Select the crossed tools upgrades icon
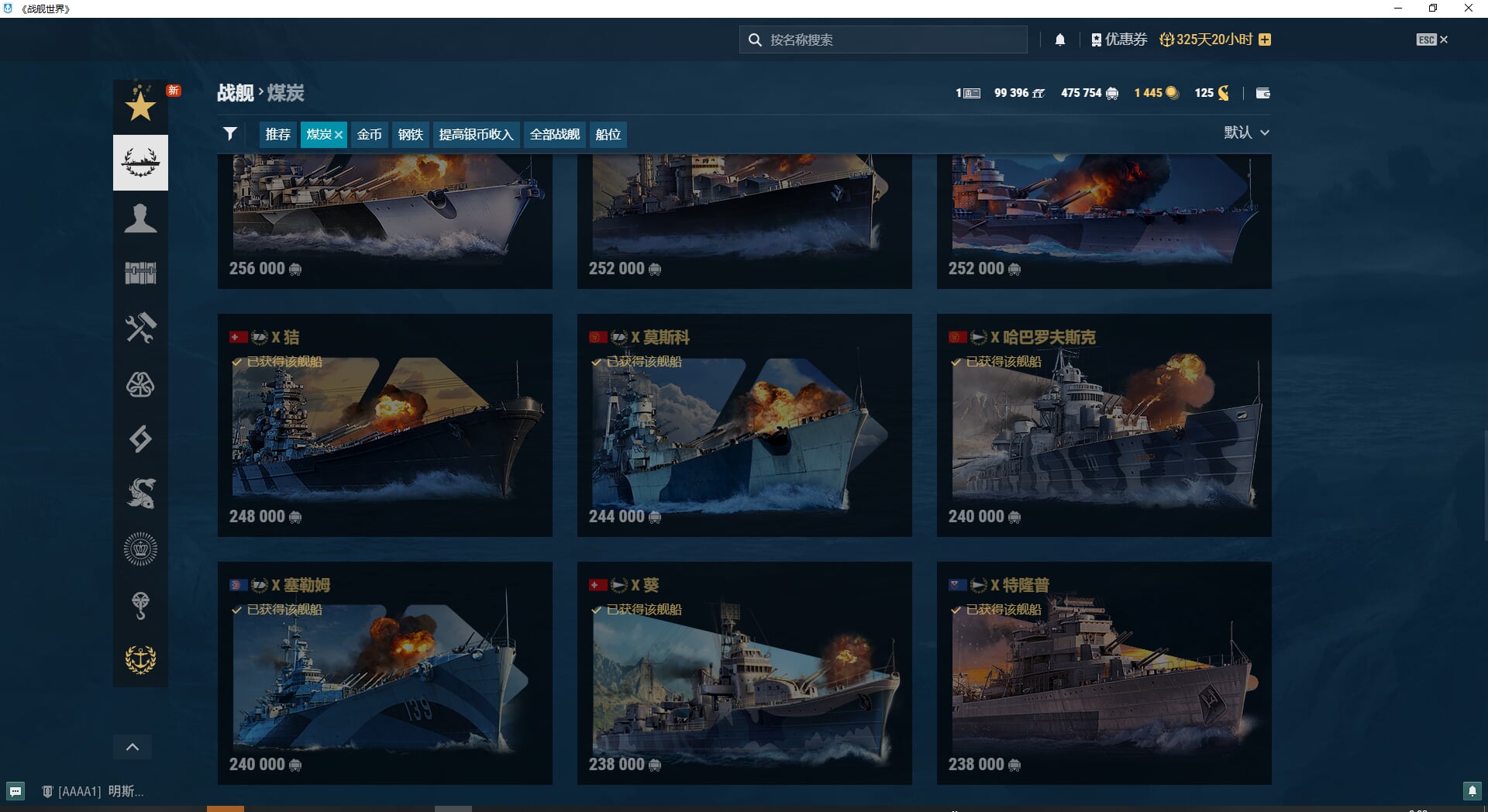 pos(140,328)
